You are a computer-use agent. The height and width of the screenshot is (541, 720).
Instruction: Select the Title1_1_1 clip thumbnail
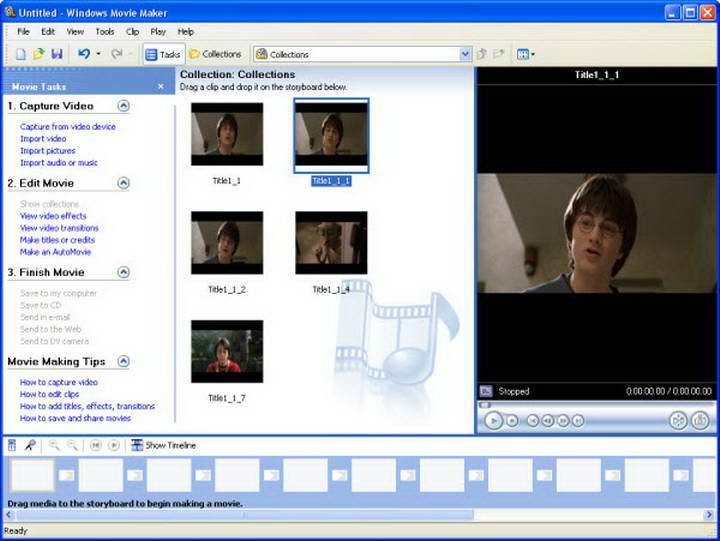pos(331,134)
